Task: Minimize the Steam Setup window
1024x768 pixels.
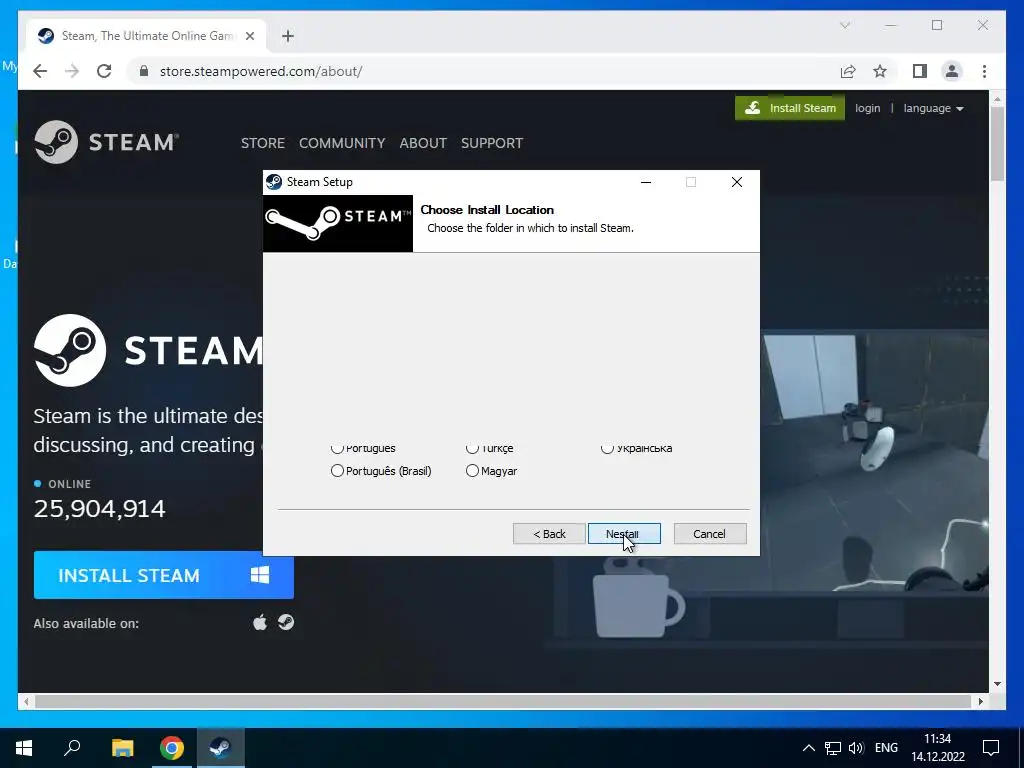Action: click(646, 182)
